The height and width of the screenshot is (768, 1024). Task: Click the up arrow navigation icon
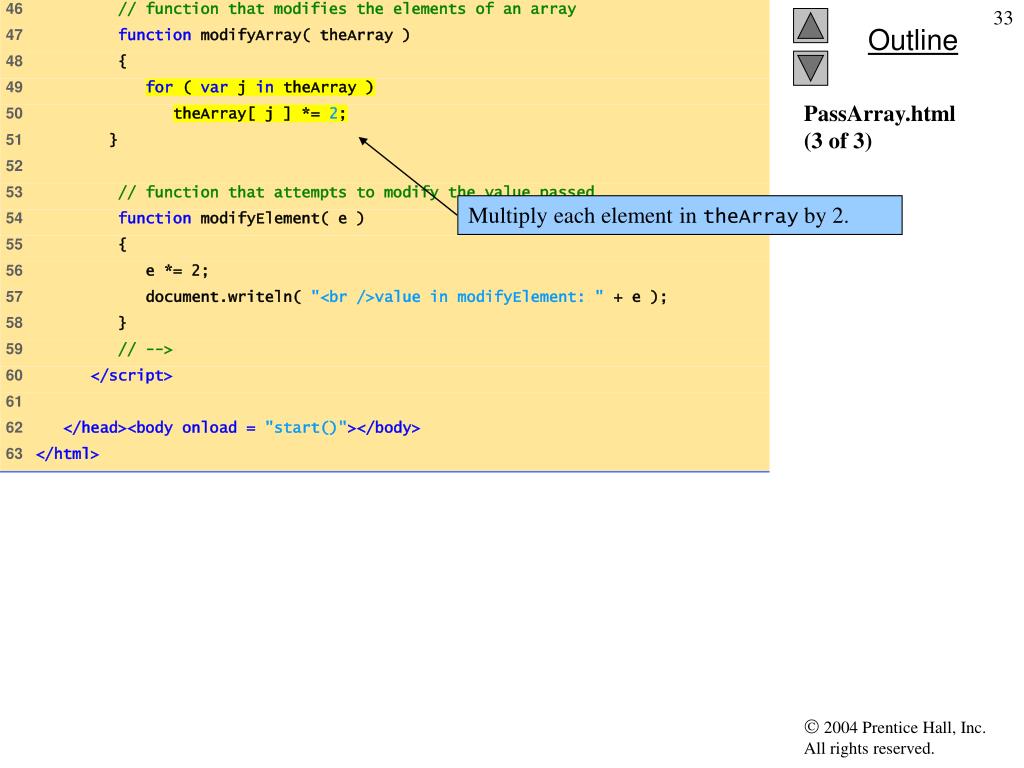(810, 25)
